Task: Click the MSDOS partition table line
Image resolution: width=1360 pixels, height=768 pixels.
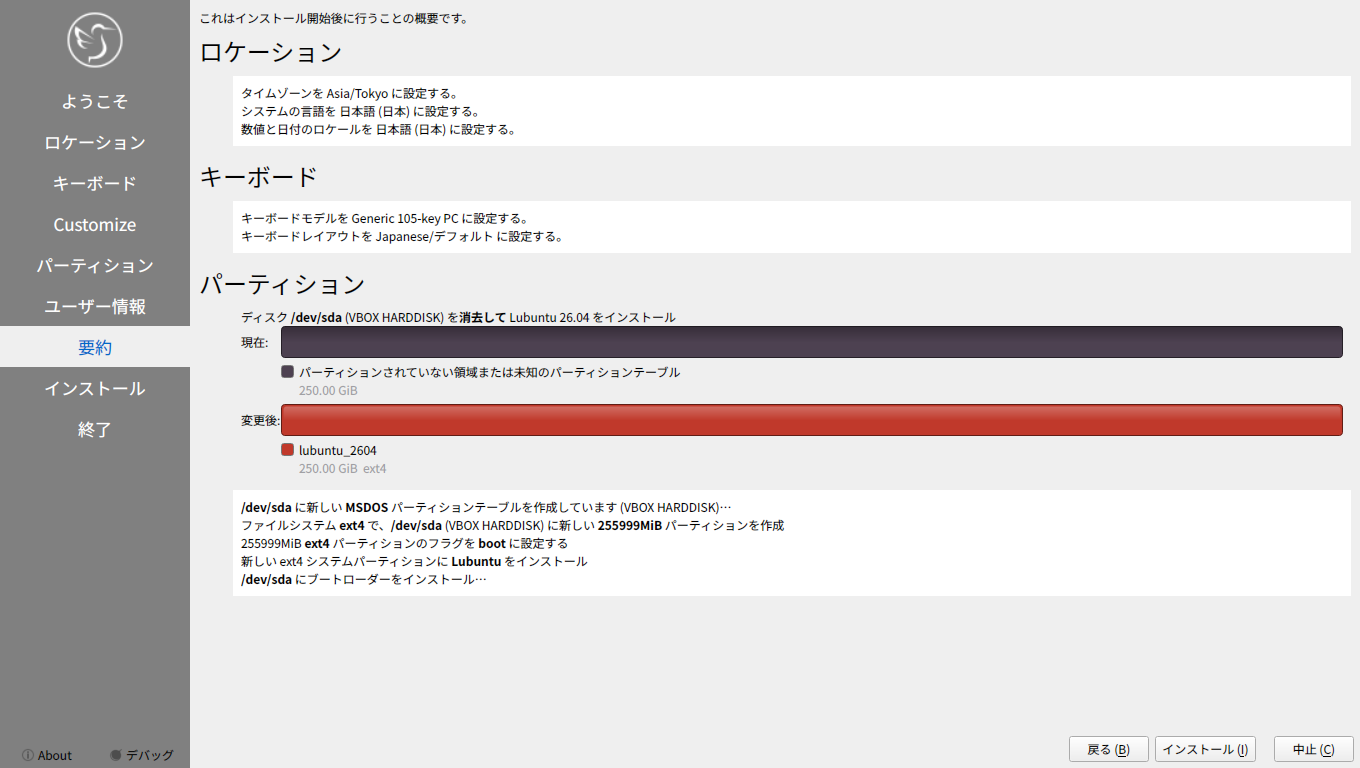Action: coord(486,506)
